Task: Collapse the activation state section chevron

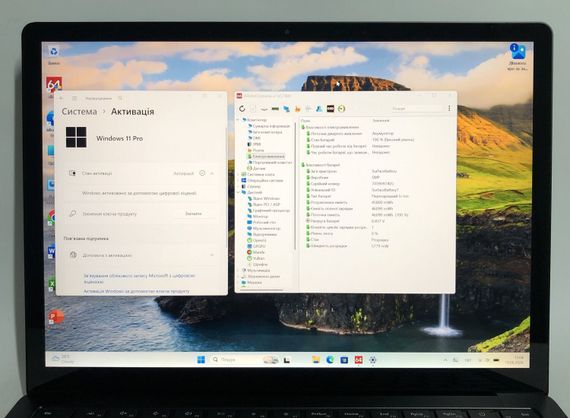Action: tap(212, 173)
